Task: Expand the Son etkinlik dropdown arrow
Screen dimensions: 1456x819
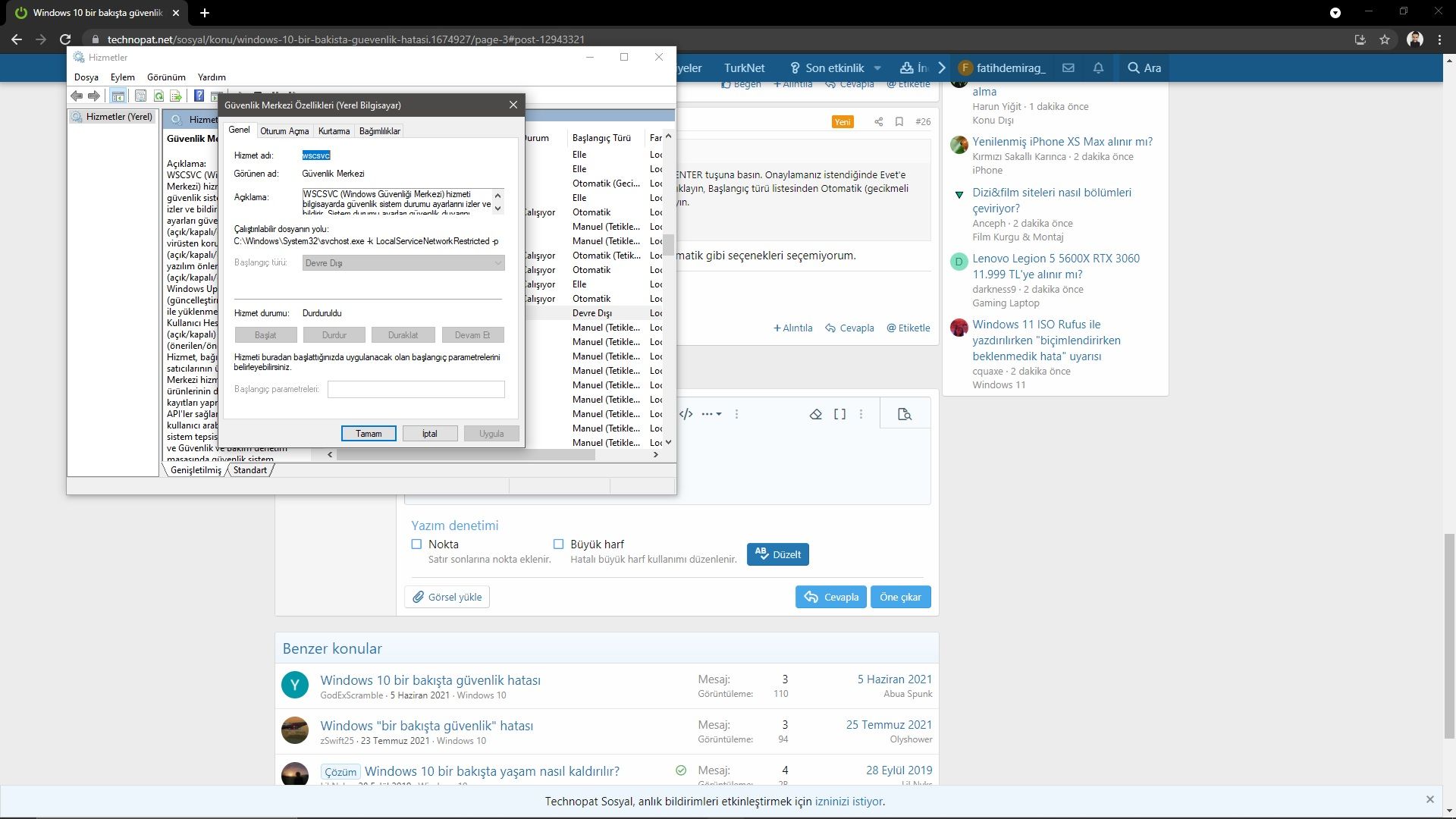Action: 877,67
